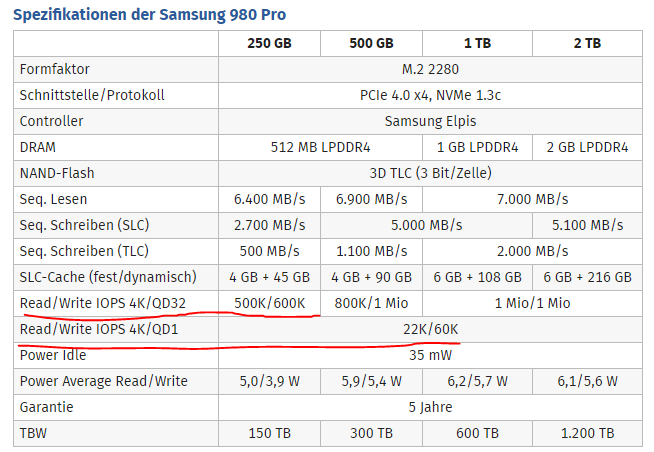Select the 22K/60K QD1 IOPS cell
This screenshot has width=654, height=452.
(x=430, y=329)
